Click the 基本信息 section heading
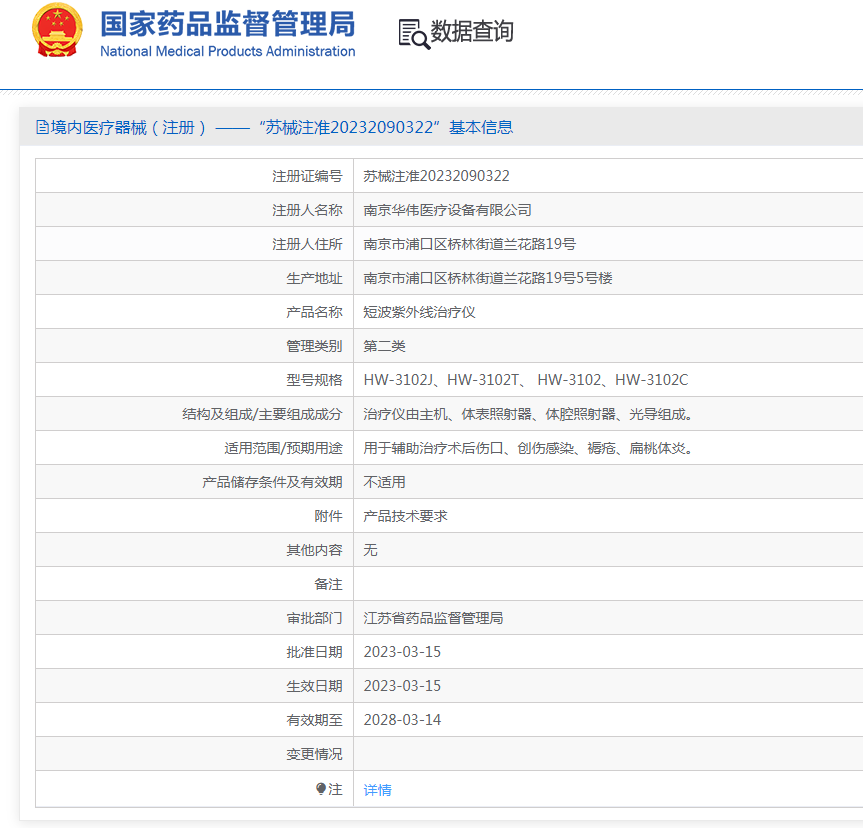This screenshot has width=863, height=828. tap(481, 127)
